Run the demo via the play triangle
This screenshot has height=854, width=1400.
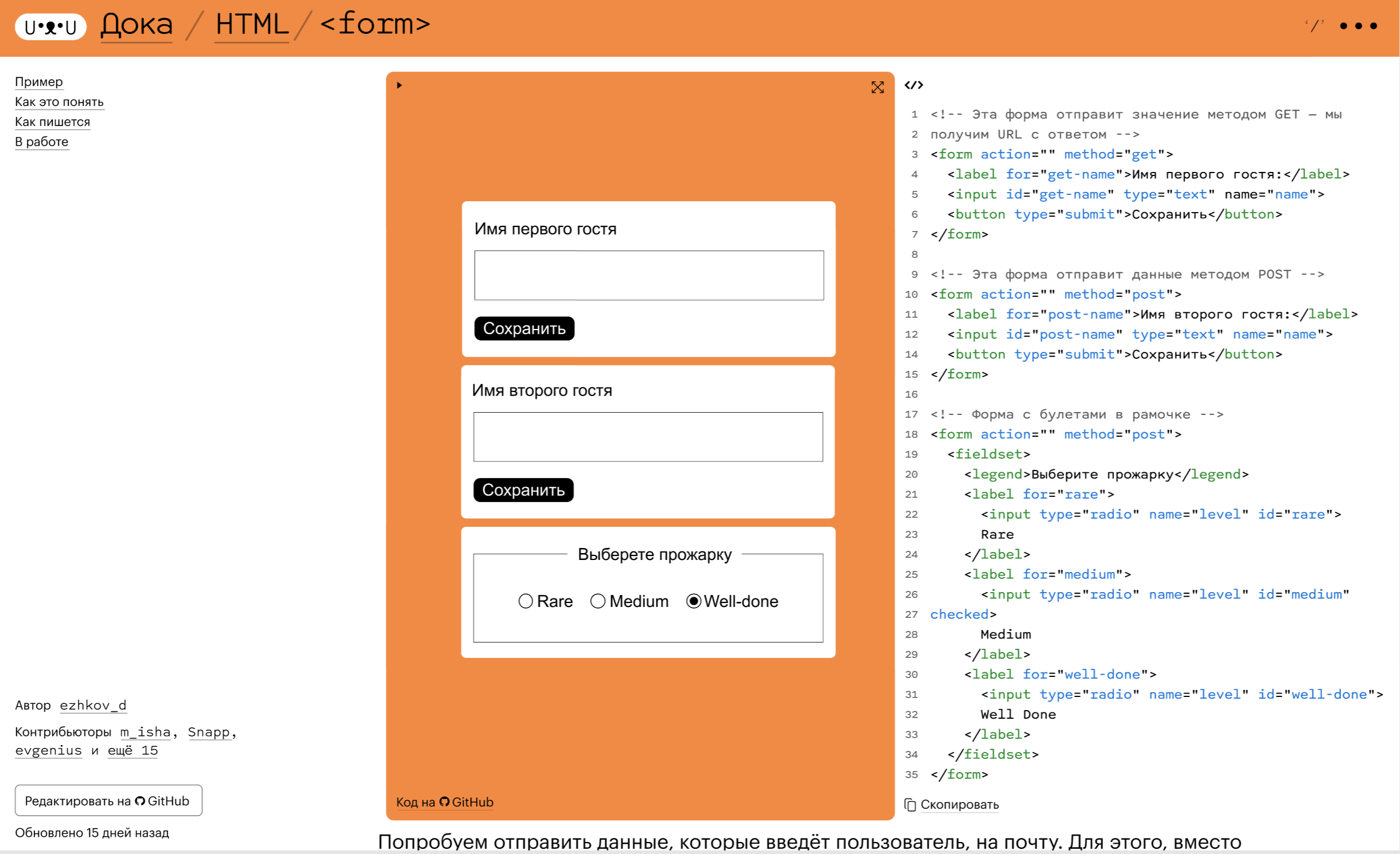click(x=398, y=85)
